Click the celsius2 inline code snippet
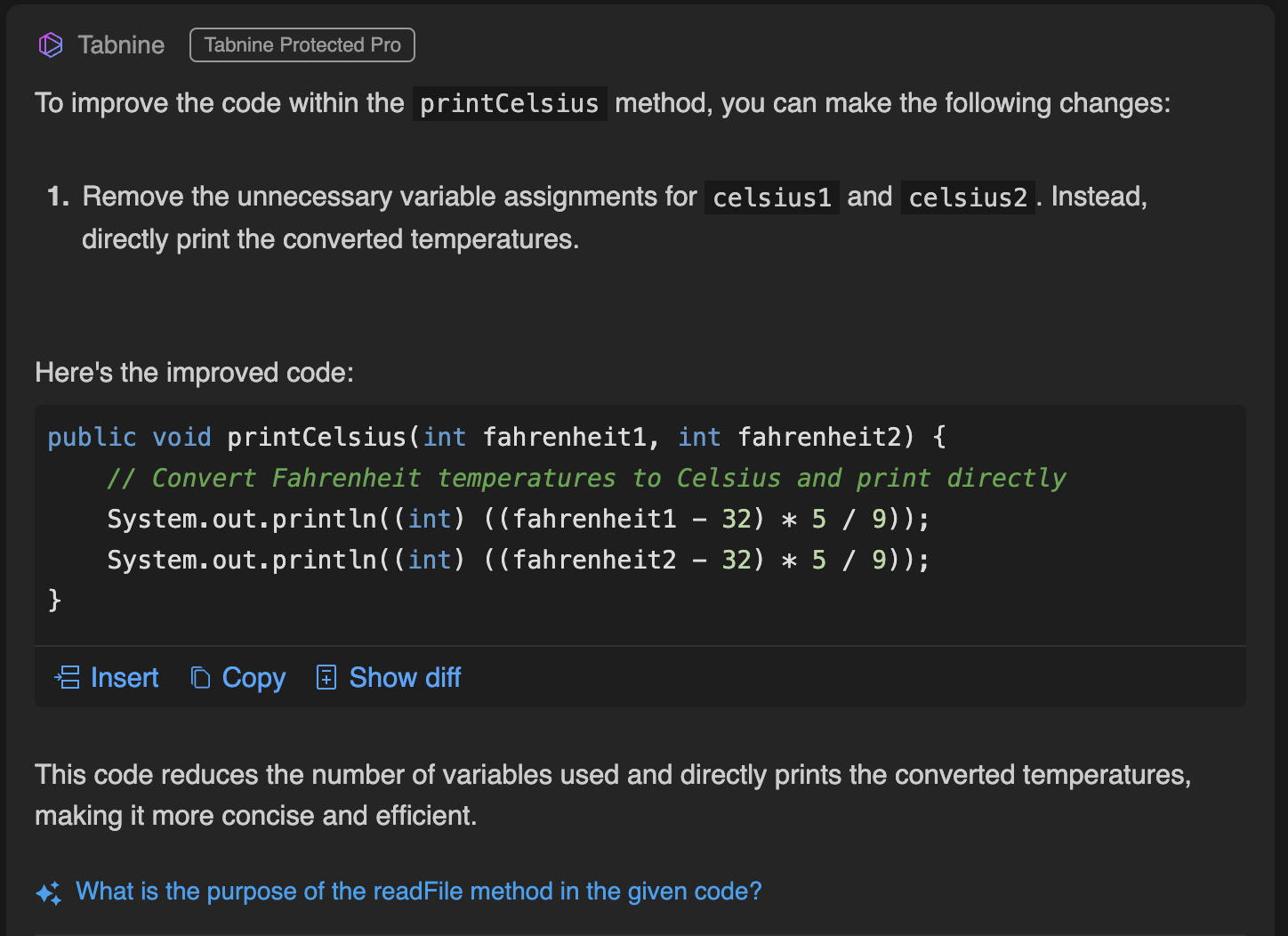 pyautogui.click(x=967, y=198)
